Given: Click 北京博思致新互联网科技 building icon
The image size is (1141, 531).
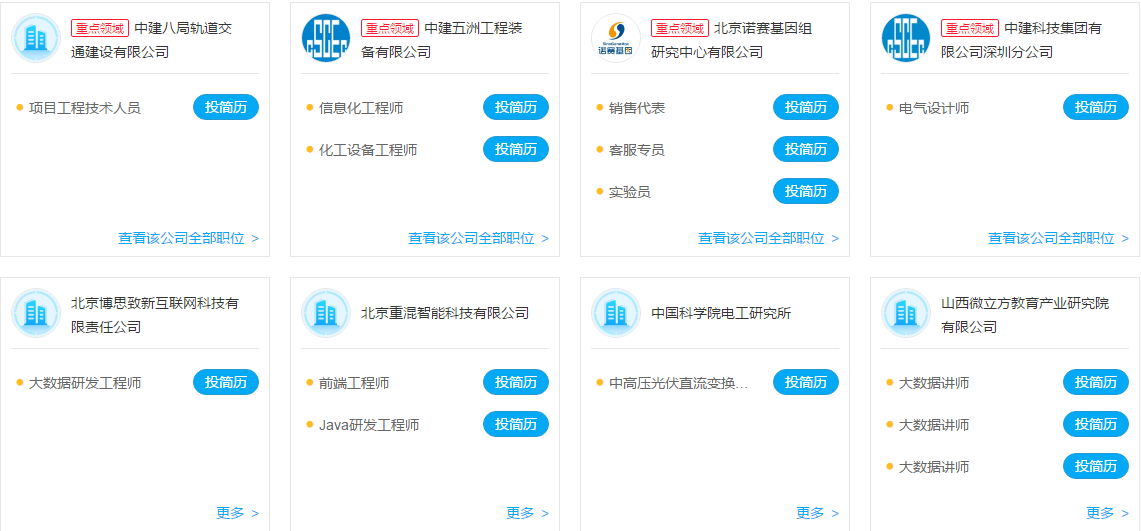Looking at the screenshot, I should tap(36, 313).
